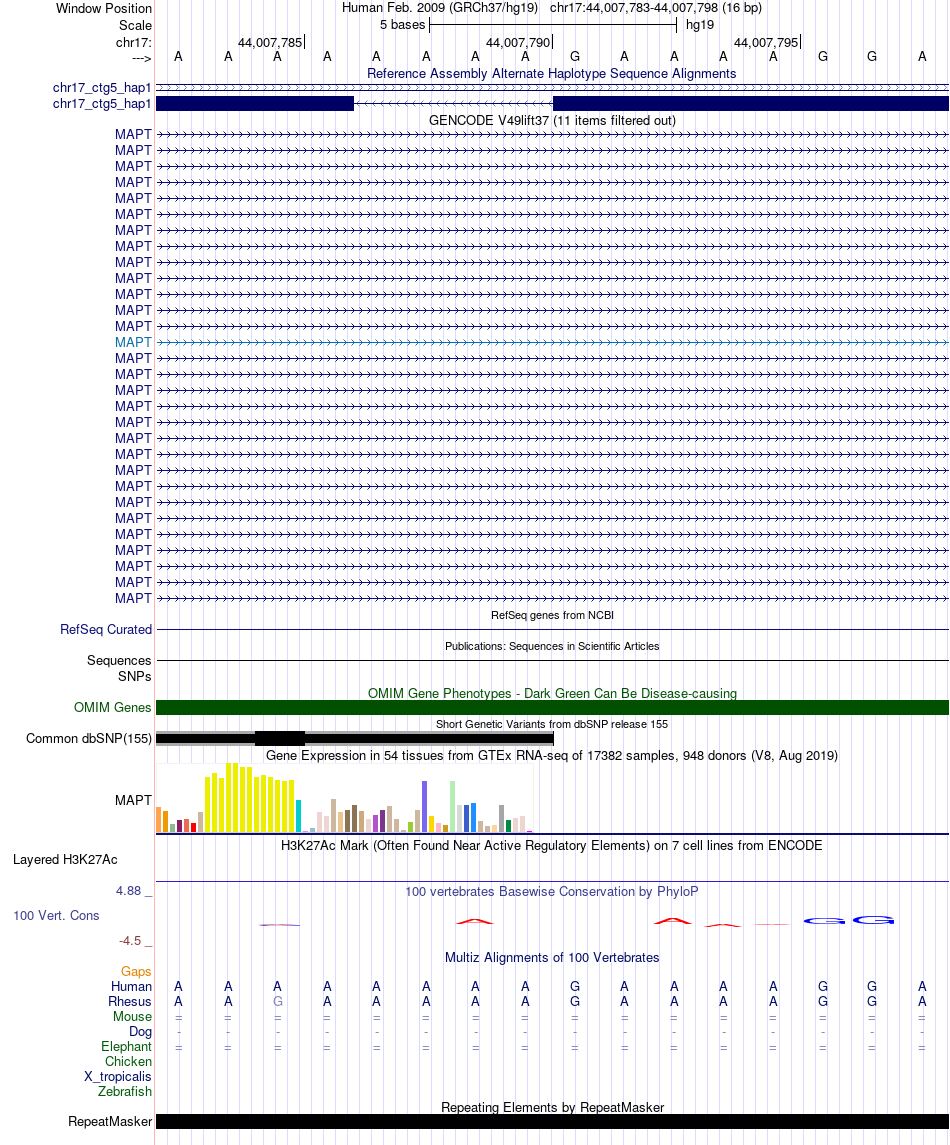This screenshot has width=950, height=1145.
Task: Click the Common dbSNP(155) track label
Action: [x=89, y=739]
